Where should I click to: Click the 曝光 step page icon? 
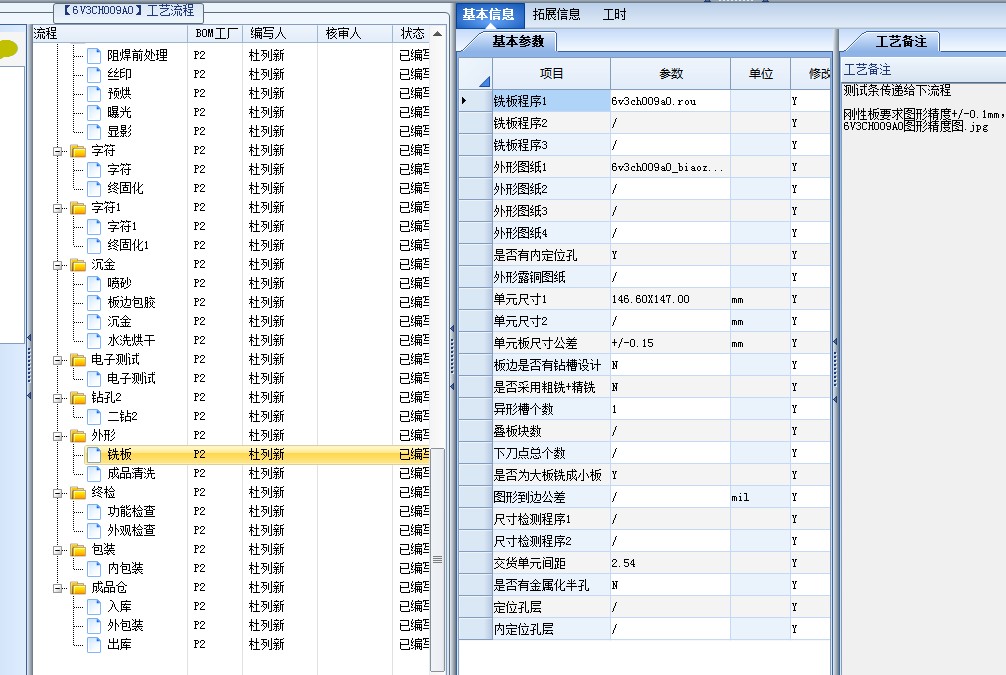tap(94, 112)
